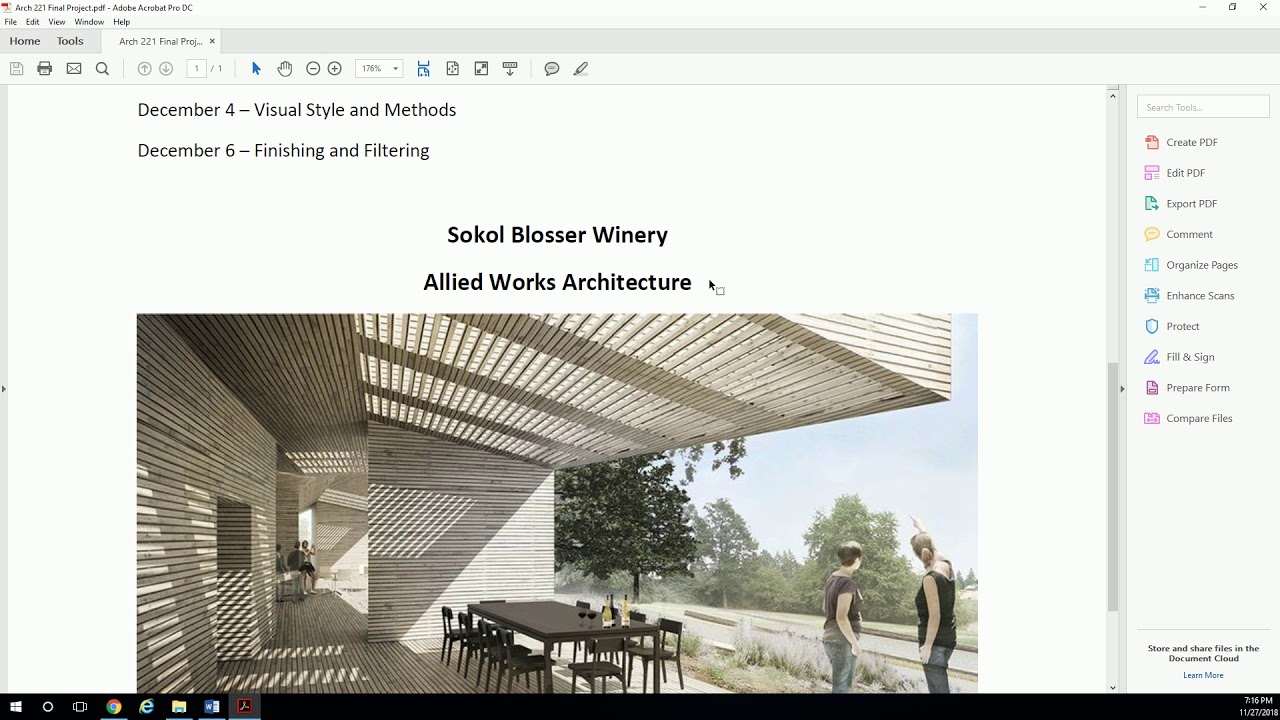Choose the Selection arrow tool
The height and width of the screenshot is (720, 1280).
pos(256,69)
